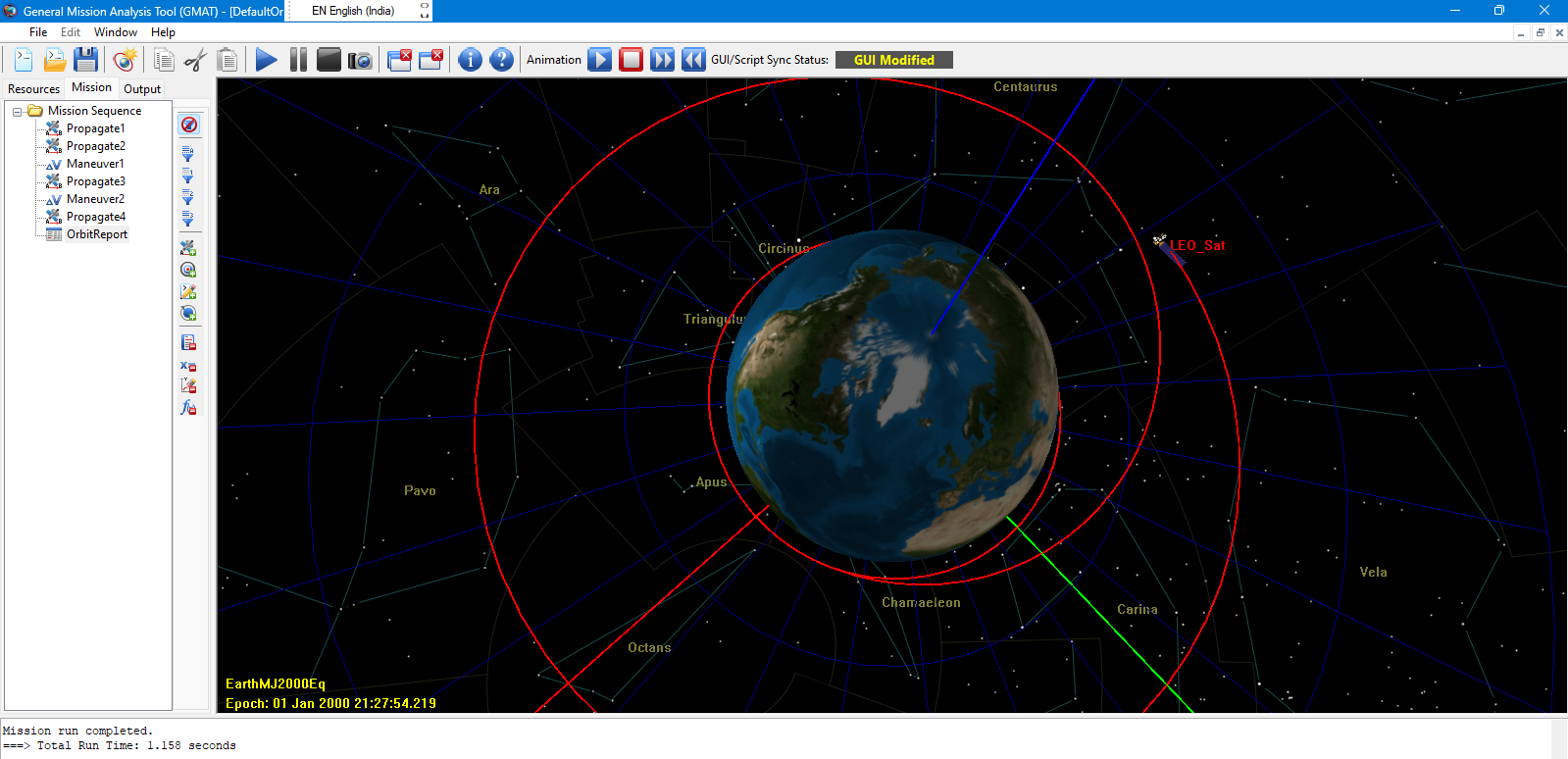Click the GUI Modified sync status indicator
1568x759 pixels.
[x=893, y=60]
